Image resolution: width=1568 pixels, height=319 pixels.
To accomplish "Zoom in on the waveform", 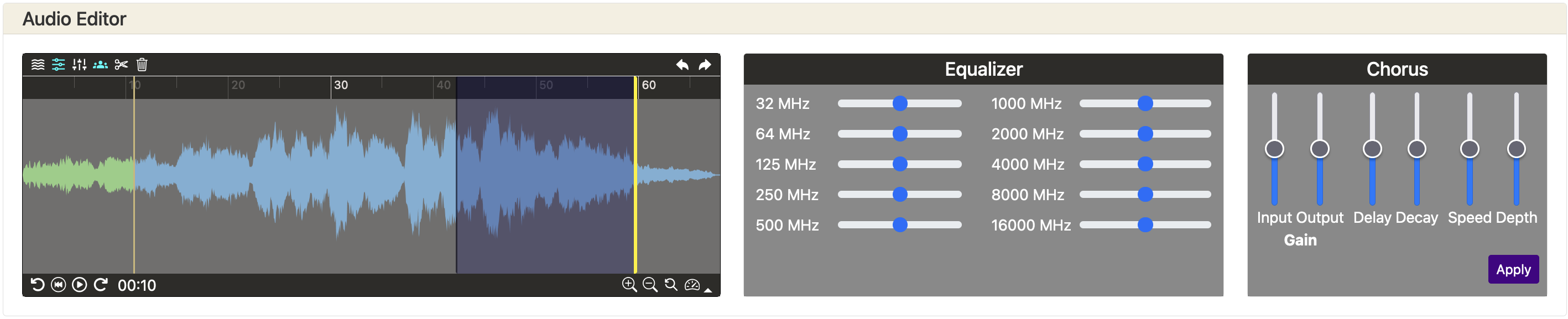I will click(629, 285).
